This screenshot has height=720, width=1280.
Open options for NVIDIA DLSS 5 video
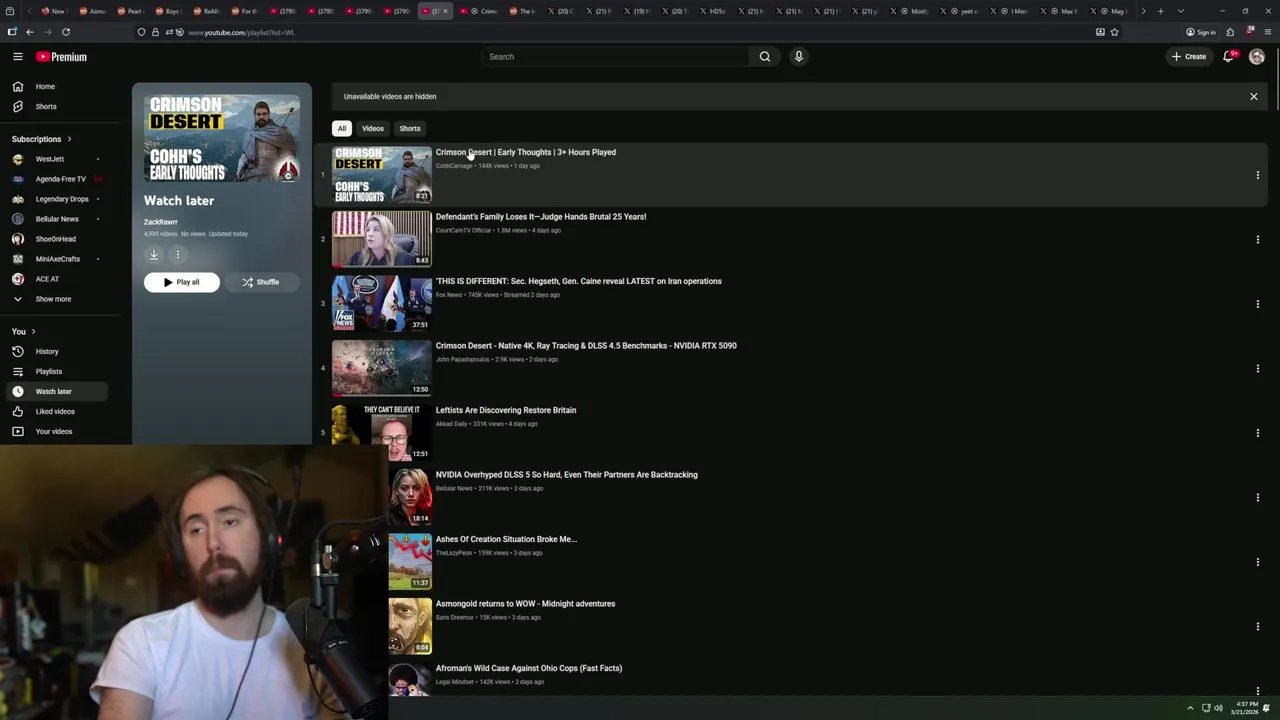coord(1258,498)
